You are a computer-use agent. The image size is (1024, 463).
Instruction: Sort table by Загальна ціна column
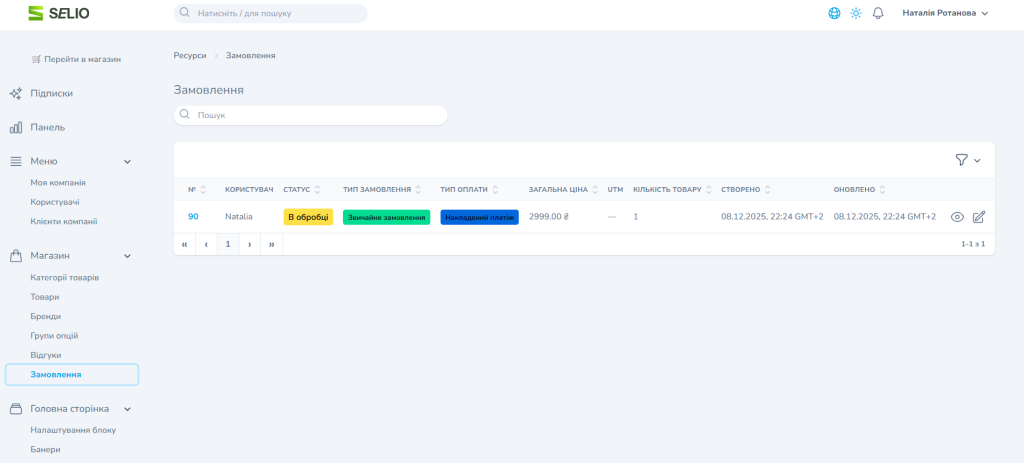(563, 189)
